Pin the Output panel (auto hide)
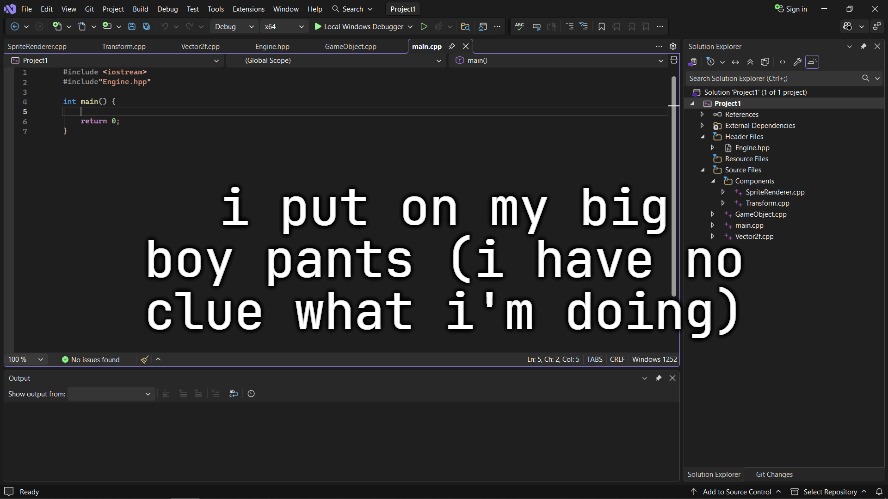The height and width of the screenshot is (499, 888). click(658, 378)
